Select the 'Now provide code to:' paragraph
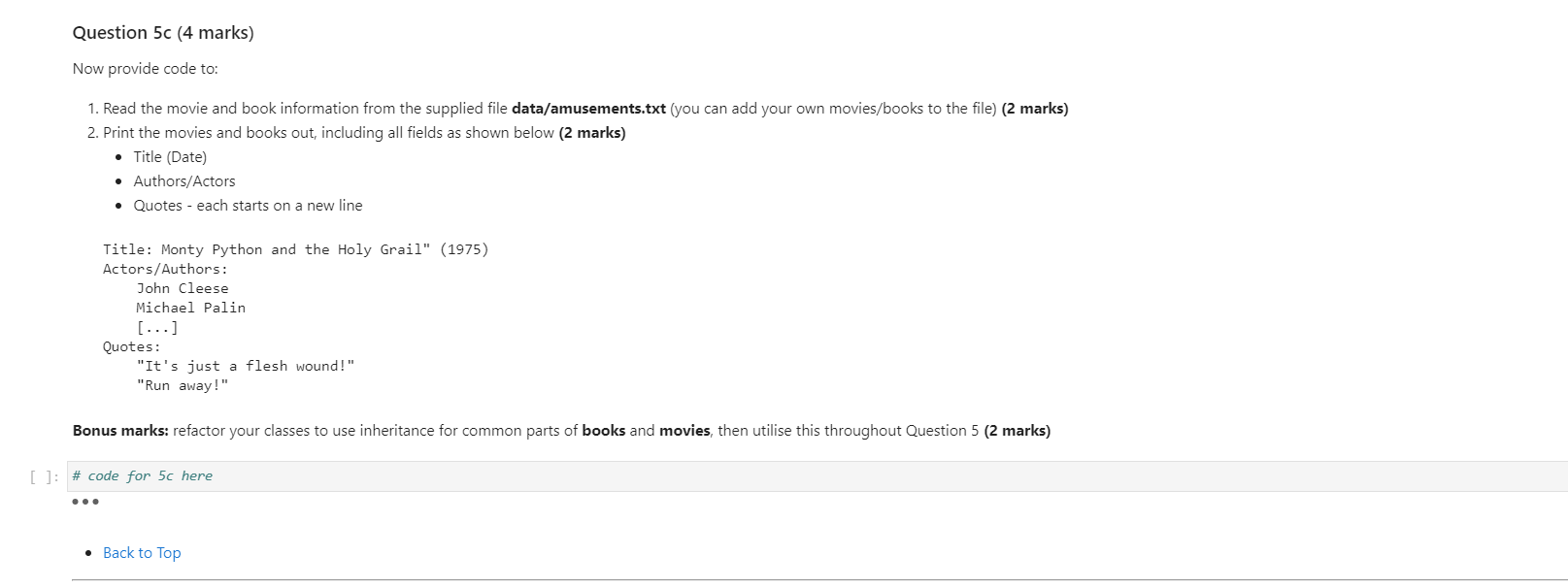 (x=146, y=69)
